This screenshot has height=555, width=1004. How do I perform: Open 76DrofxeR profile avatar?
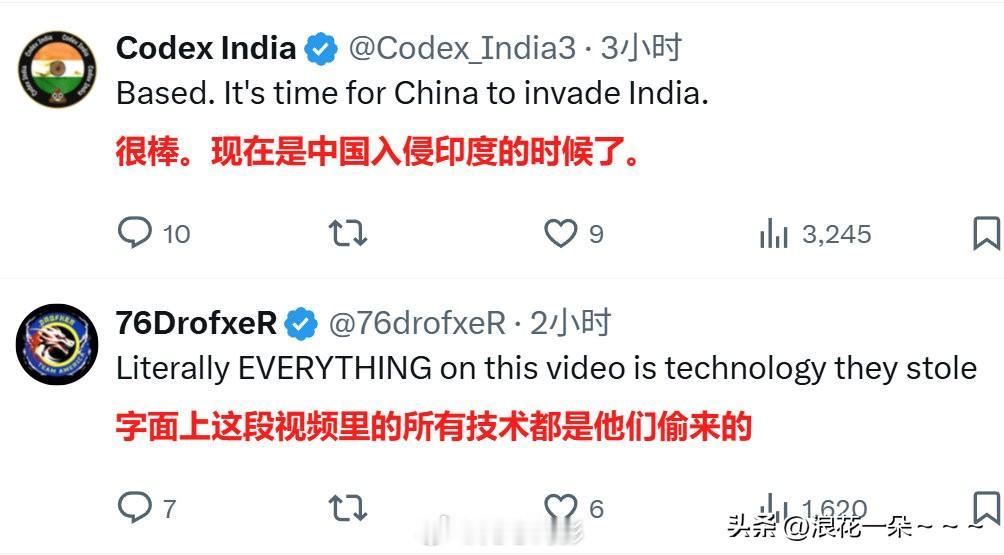tap(57, 344)
